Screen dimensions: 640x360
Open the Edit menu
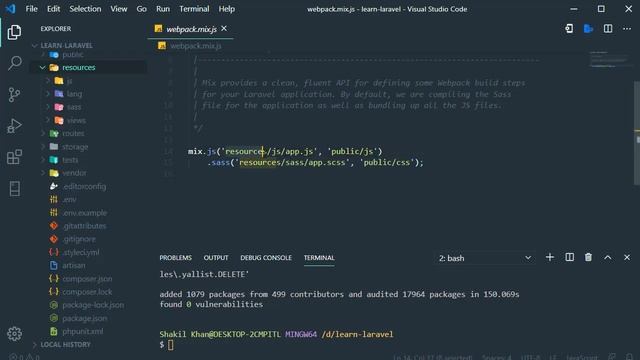[53, 9]
